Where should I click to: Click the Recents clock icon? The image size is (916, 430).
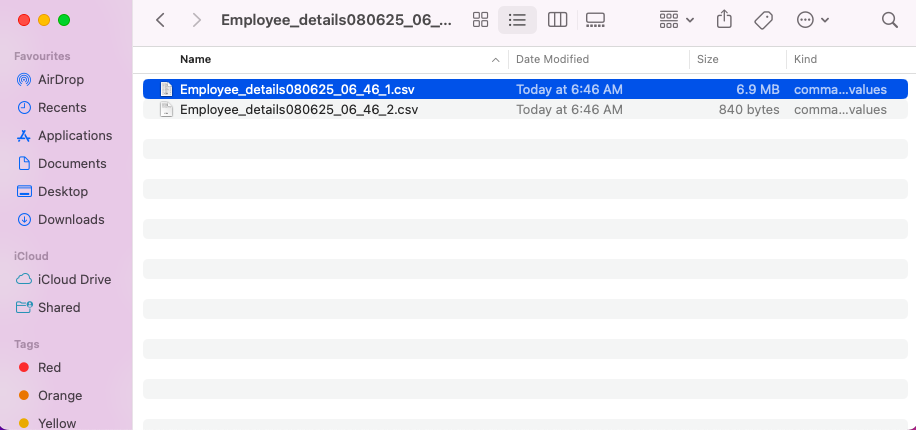24,108
